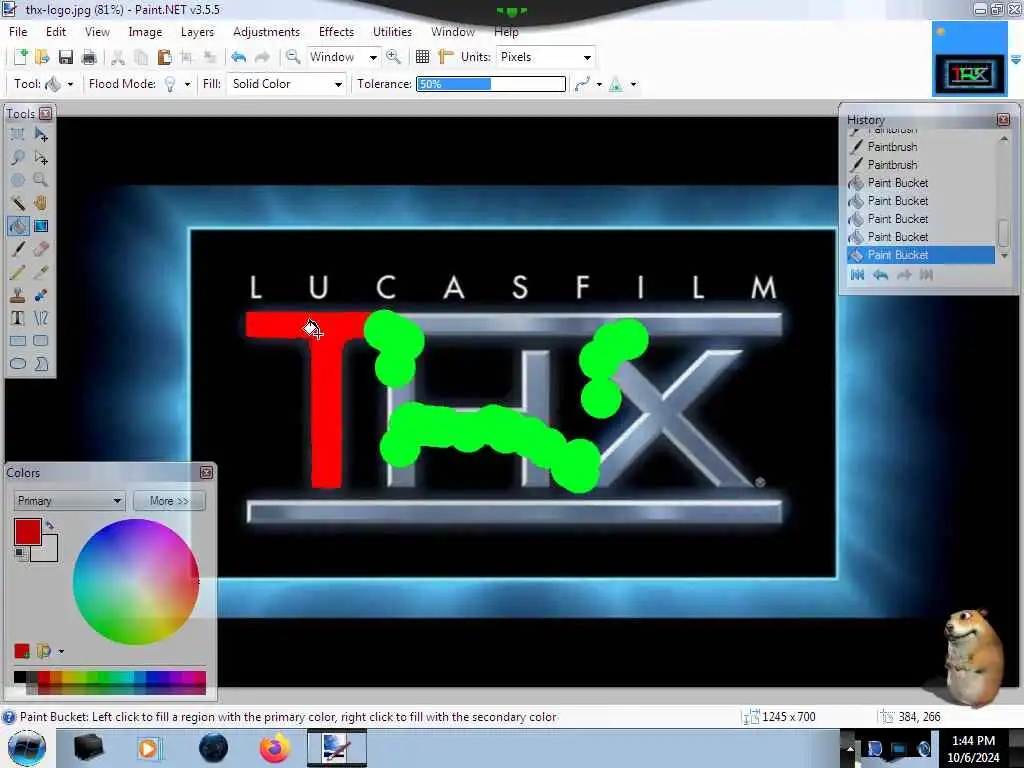Click the Zoom Out magnifier icon

(293, 57)
